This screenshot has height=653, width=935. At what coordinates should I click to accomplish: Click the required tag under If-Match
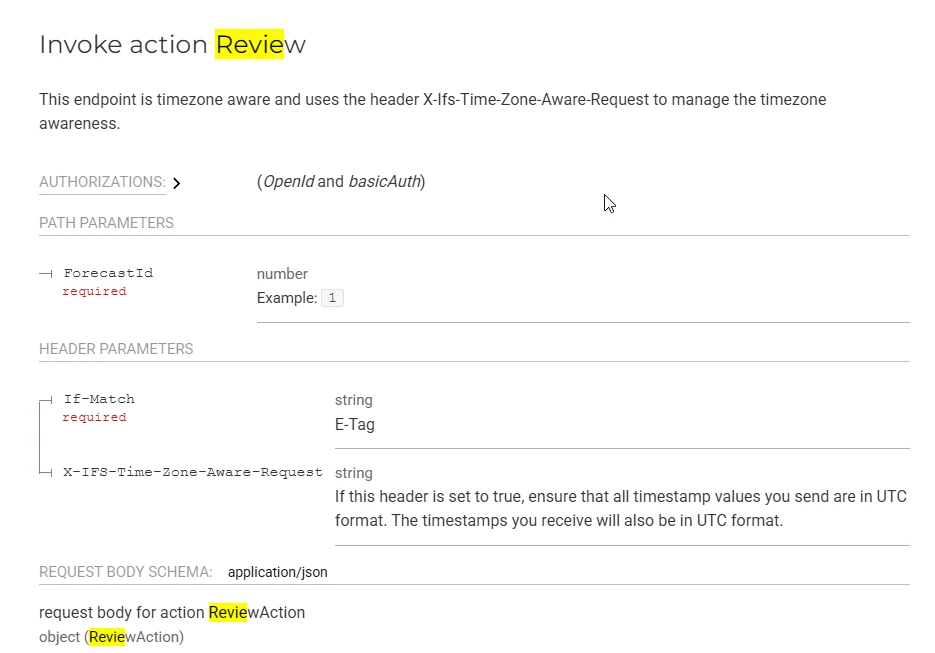tap(94, 417)
